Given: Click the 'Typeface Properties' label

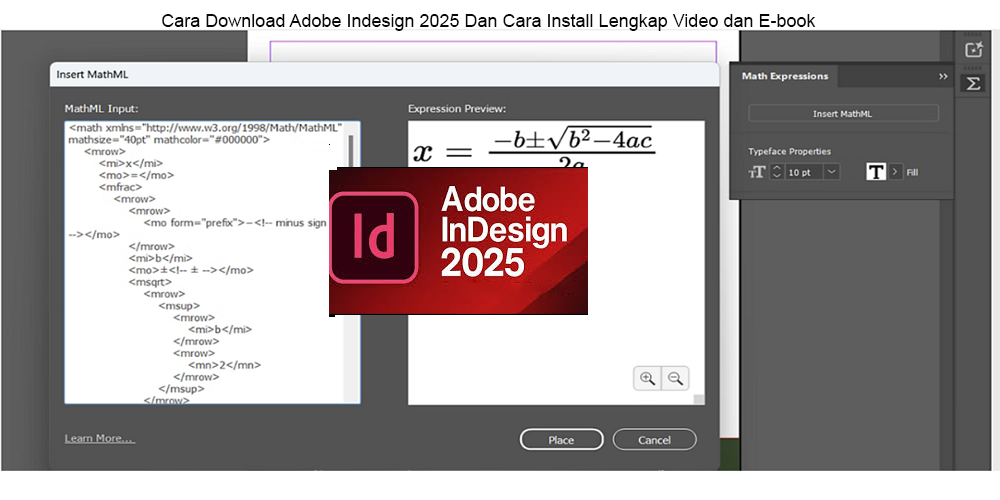Looking at the screenshot, I should pyautogui.click(x=790, y=152).
